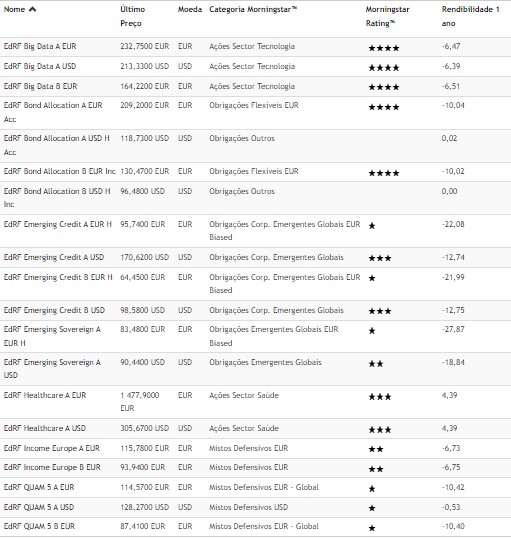Sort by the Morningstar Rating column header
This screenshot has height=538, width=511.
[x=387, y=16]
